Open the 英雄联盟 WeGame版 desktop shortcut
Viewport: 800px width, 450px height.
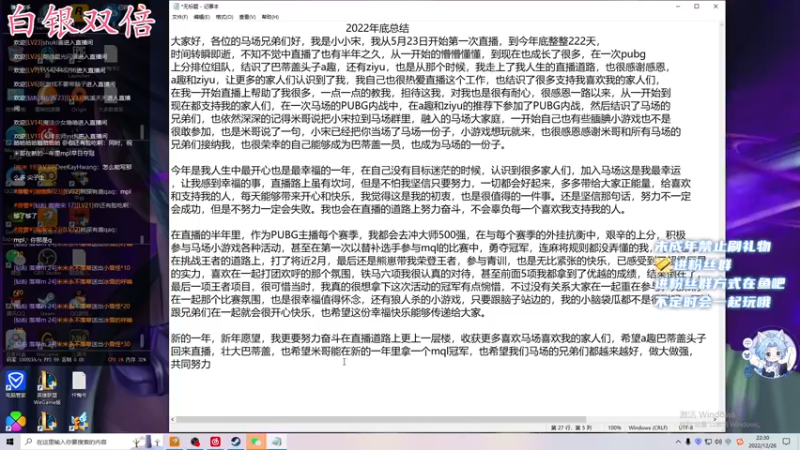point(47,388)
